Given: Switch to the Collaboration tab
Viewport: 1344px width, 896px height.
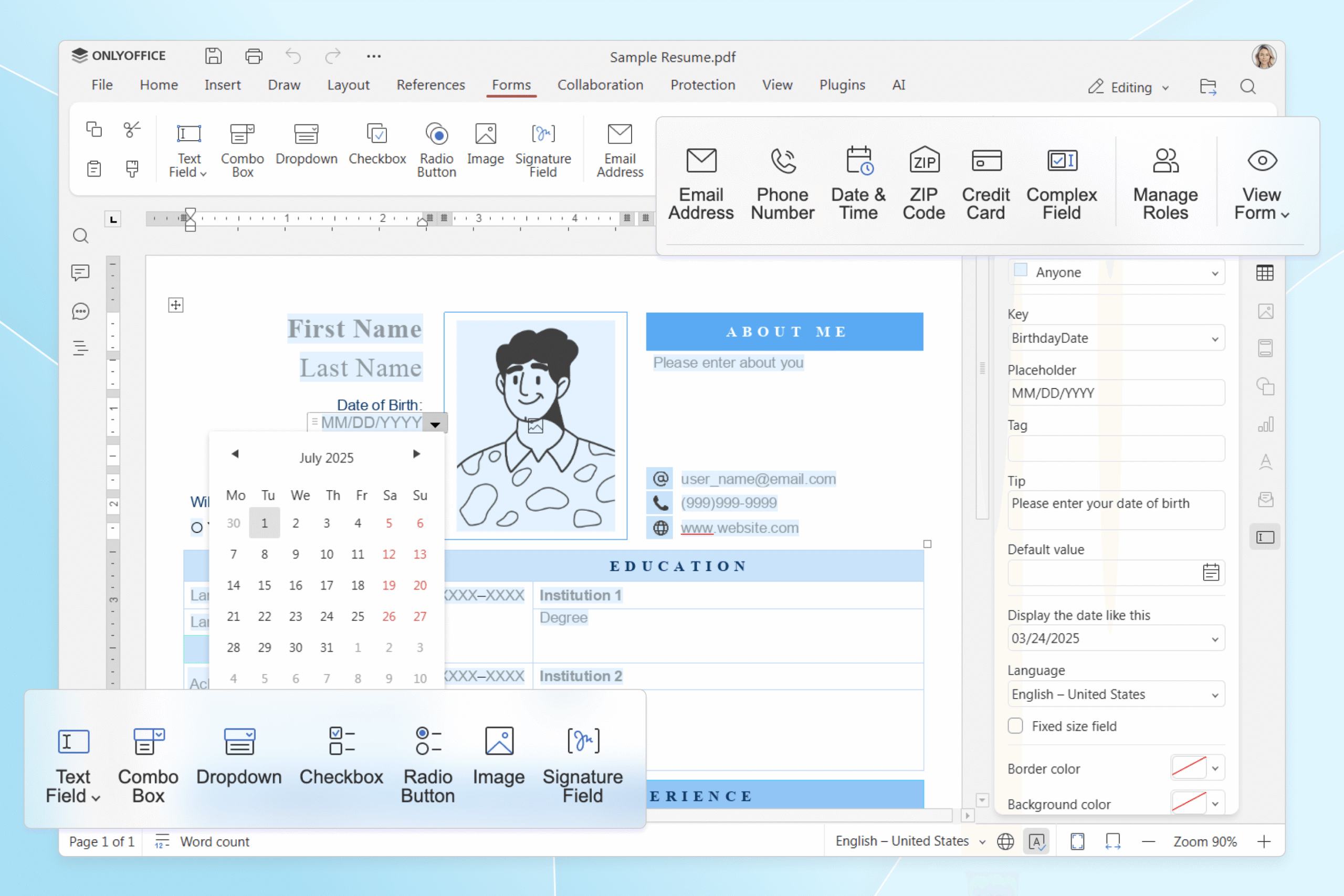Looking at the screenshot, I should tap(600, 85).
